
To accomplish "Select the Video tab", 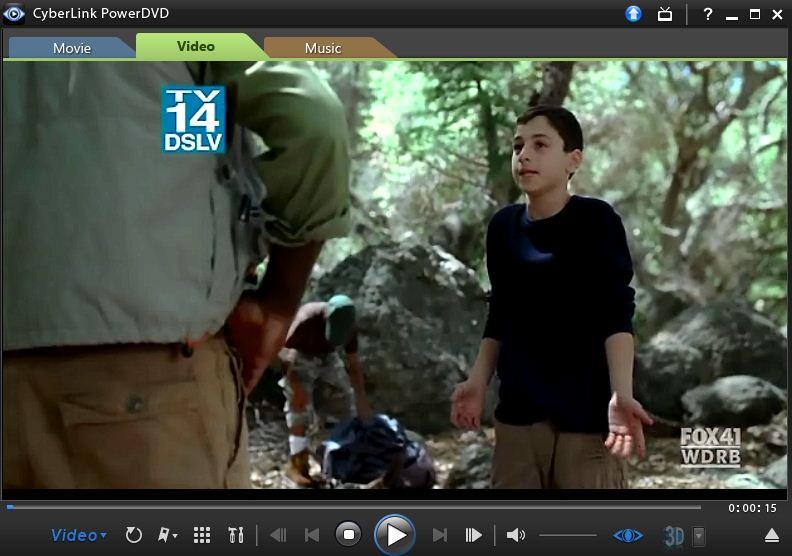I will [196, 46].
